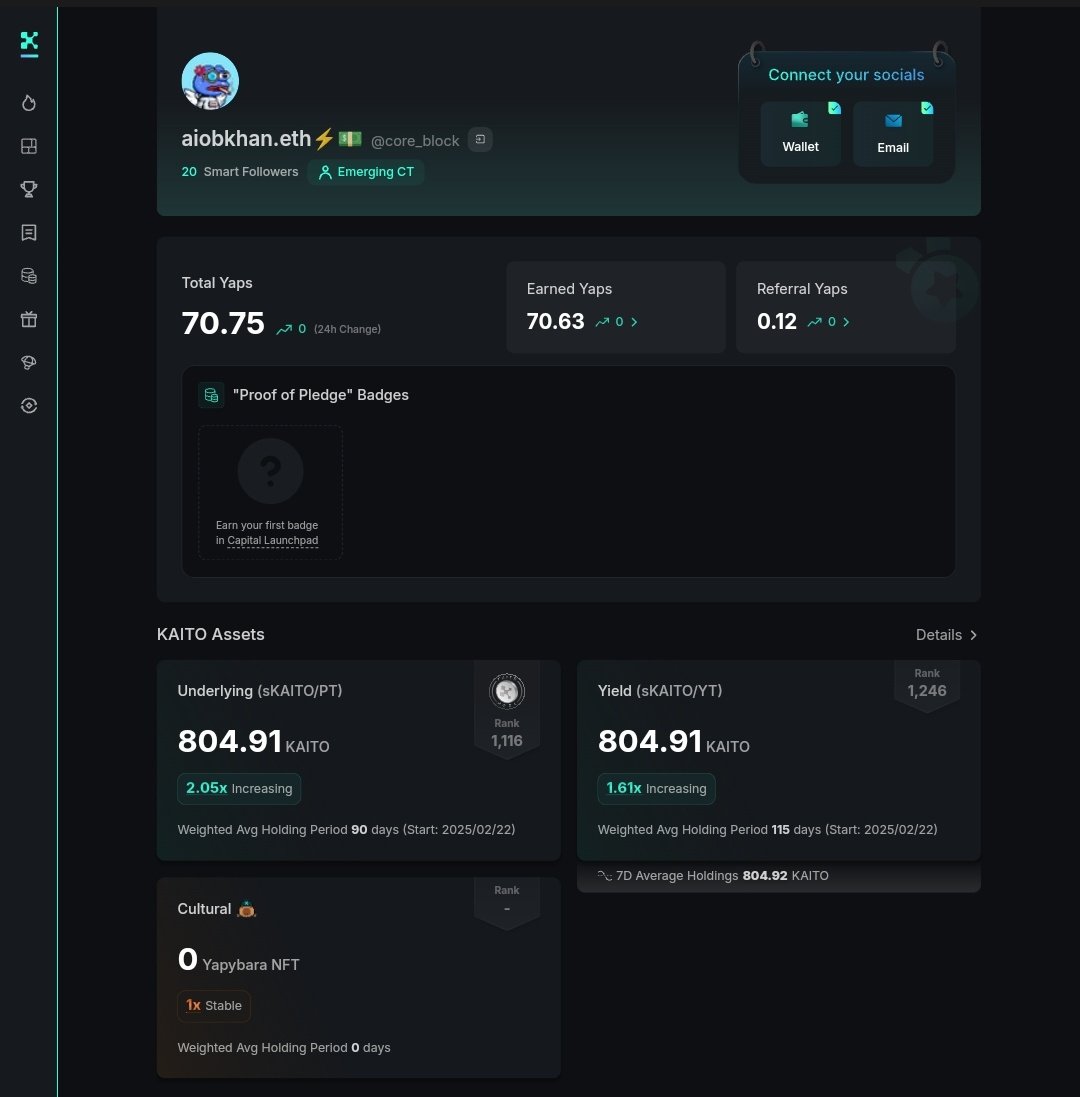
Task: Click the Yield rank 1,246 badge
Action: pos(927,685)
